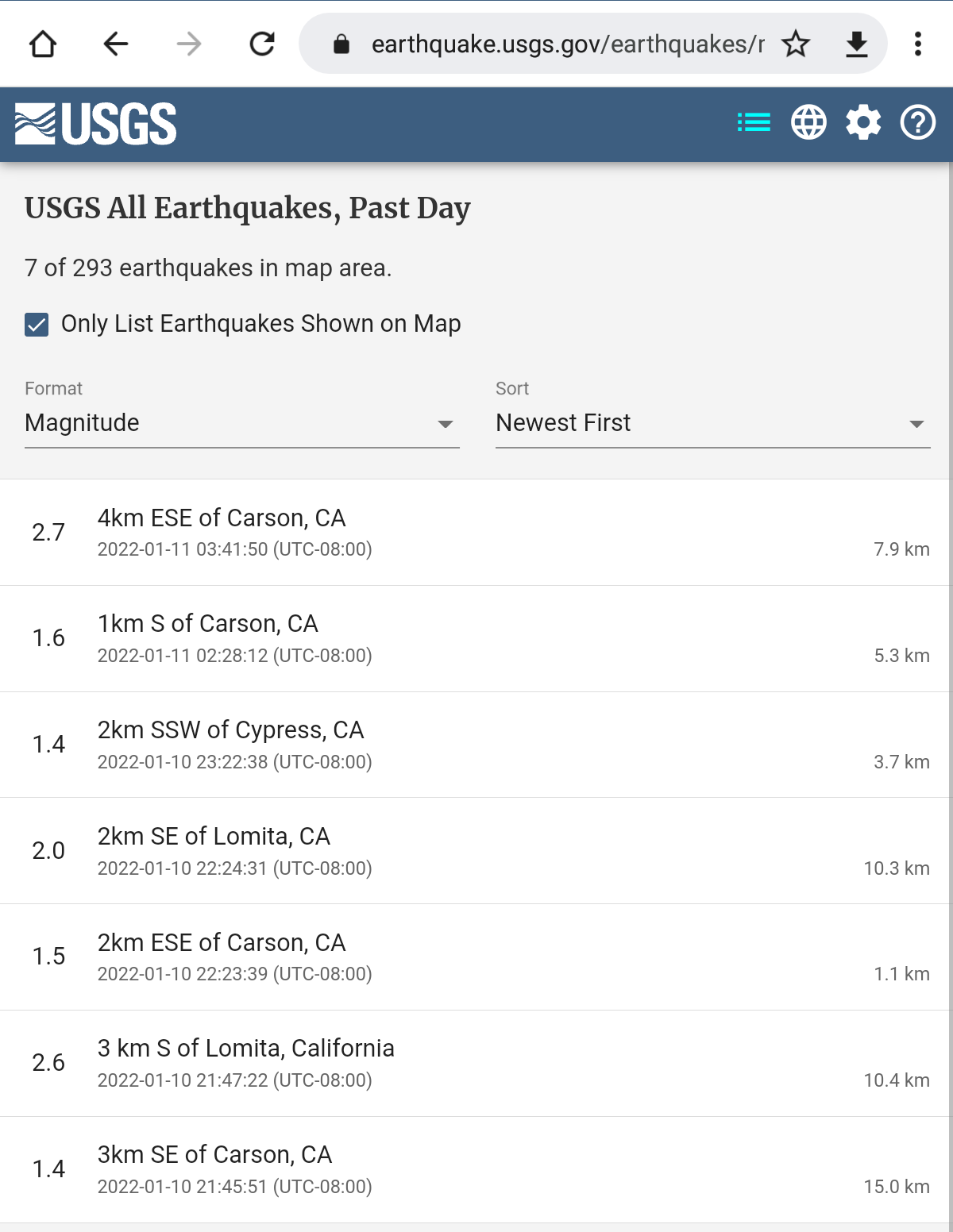953x1232 pixels.
Task: Go to browser home page icon
Action: click(43, 44)
